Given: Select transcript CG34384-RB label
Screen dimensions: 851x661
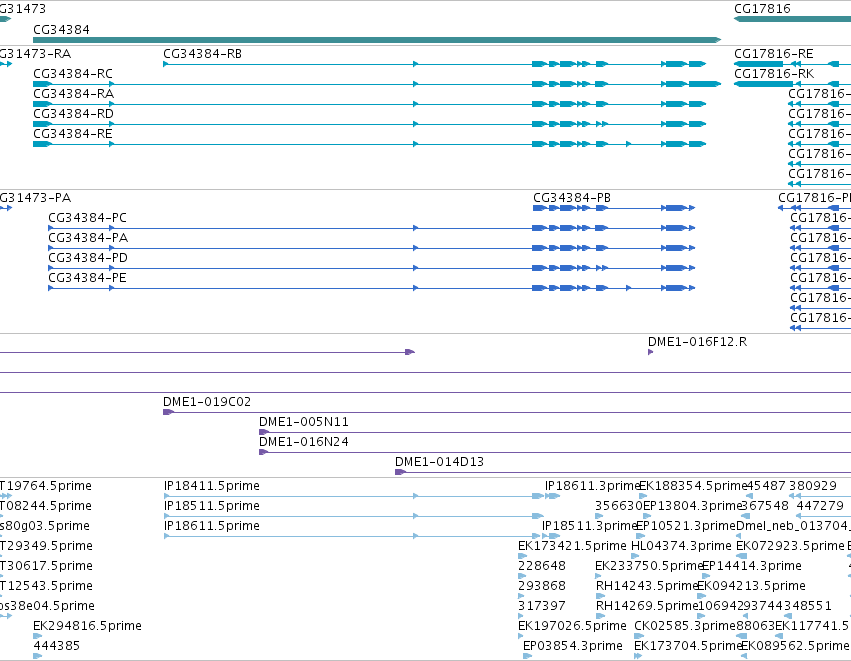Looking at the screenshot, I should [202, 54].
